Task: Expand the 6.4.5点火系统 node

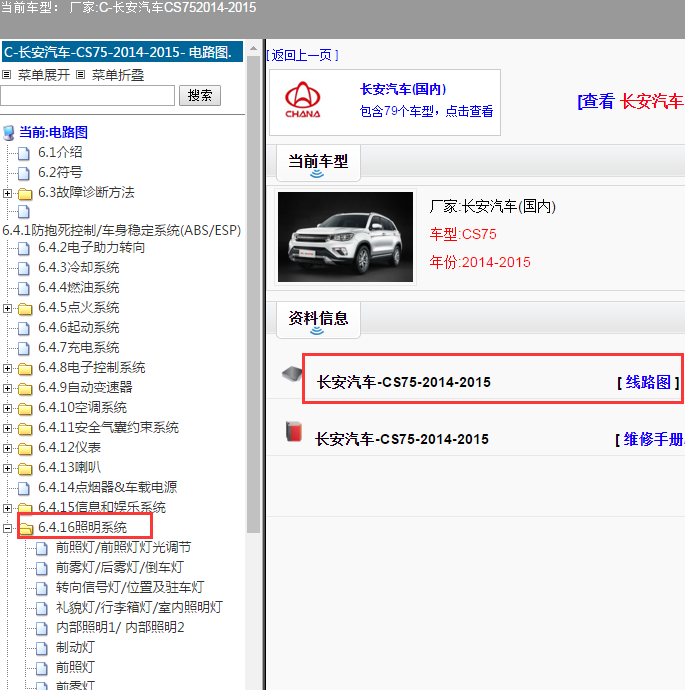Action: click(7, 308)
